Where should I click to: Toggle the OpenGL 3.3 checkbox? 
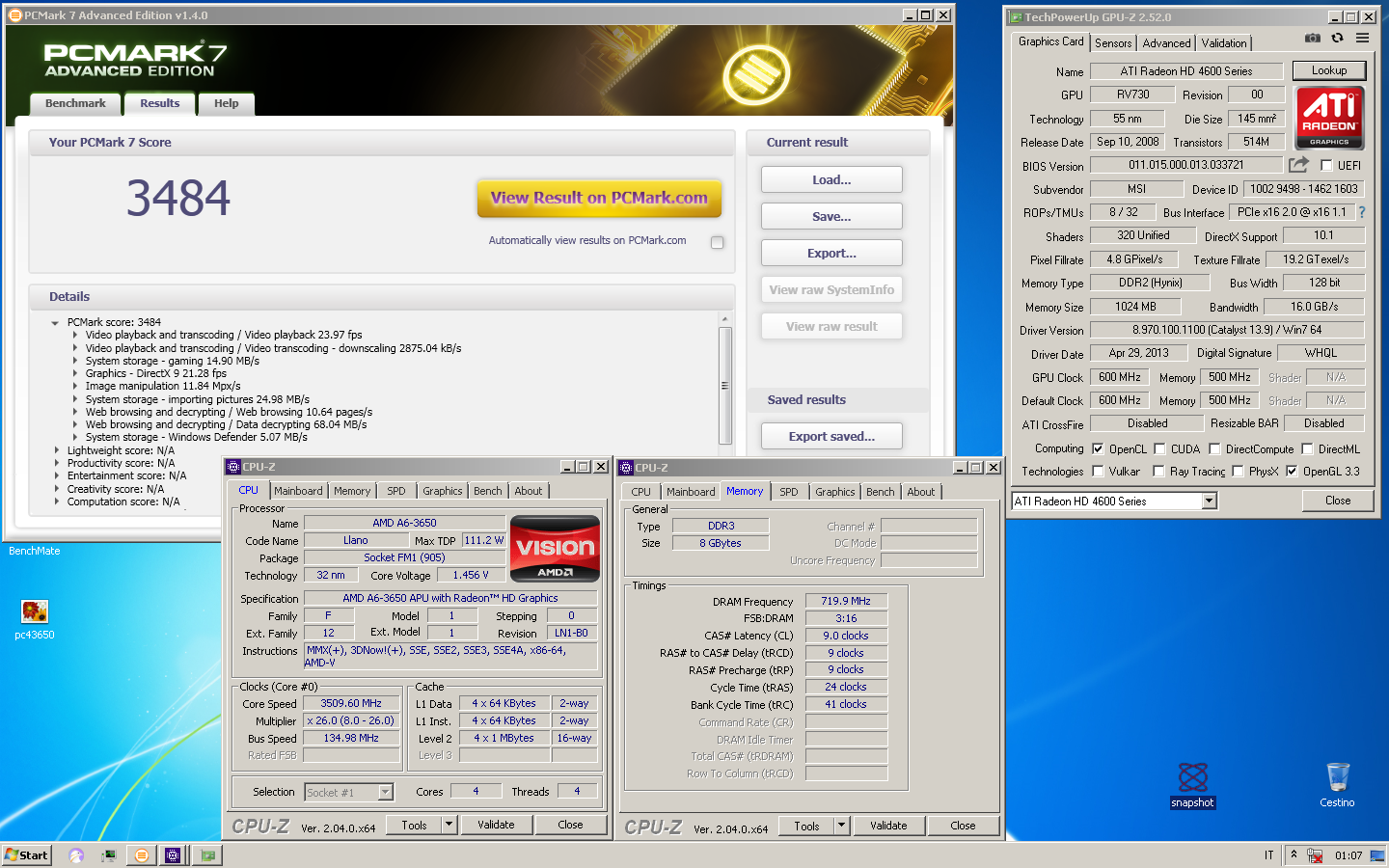[x=1292, y=471]
